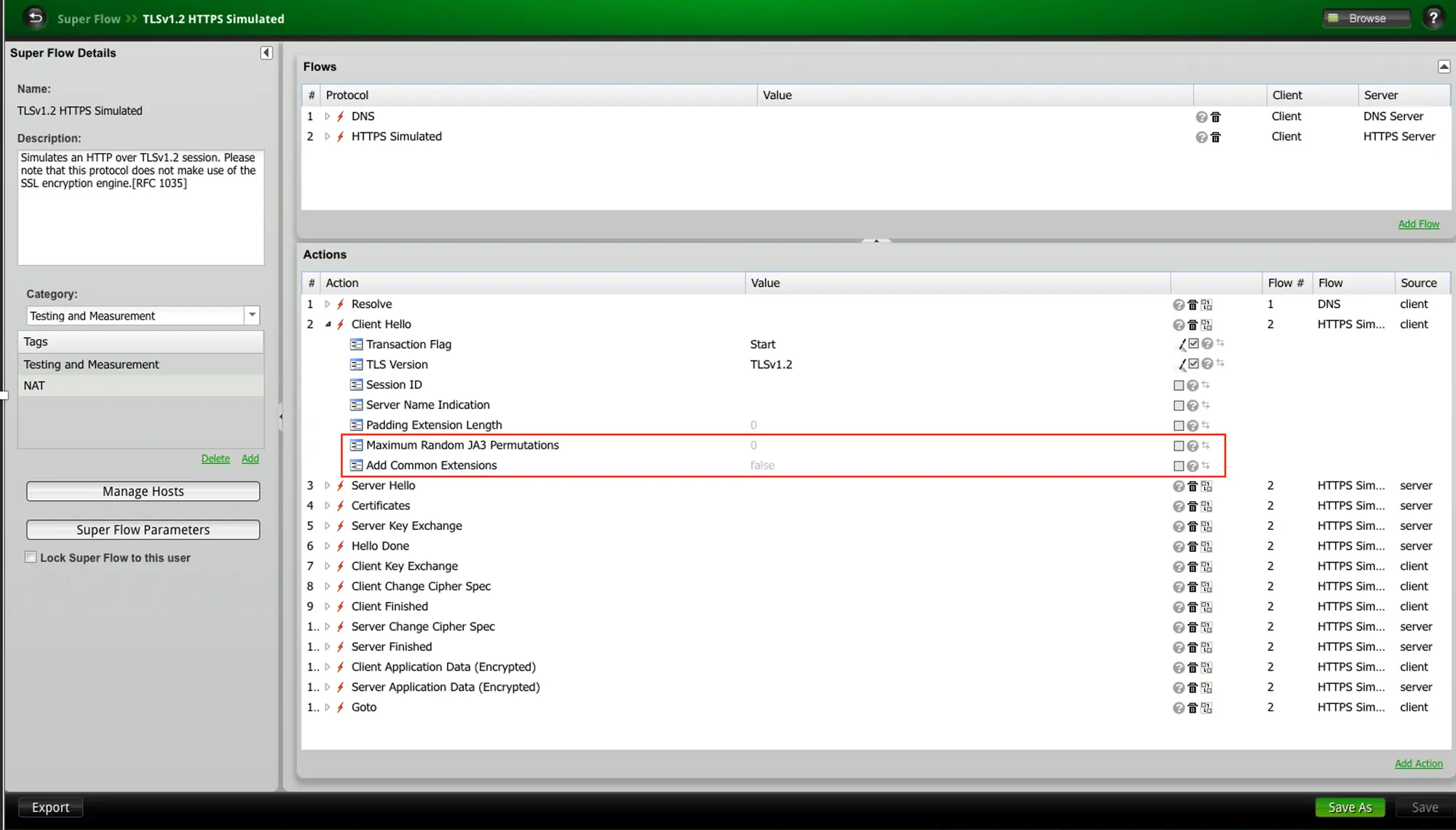The height and width of the screenshot is (830, 1456).
Task: Click the Super Flow Parameters button
Action: point(143,529)
